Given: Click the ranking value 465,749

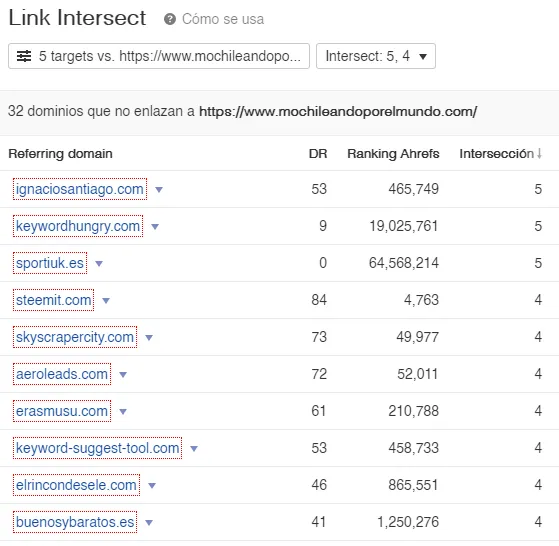Looking at the screenshot, I should pyautogui.click(x=414, y=189).
